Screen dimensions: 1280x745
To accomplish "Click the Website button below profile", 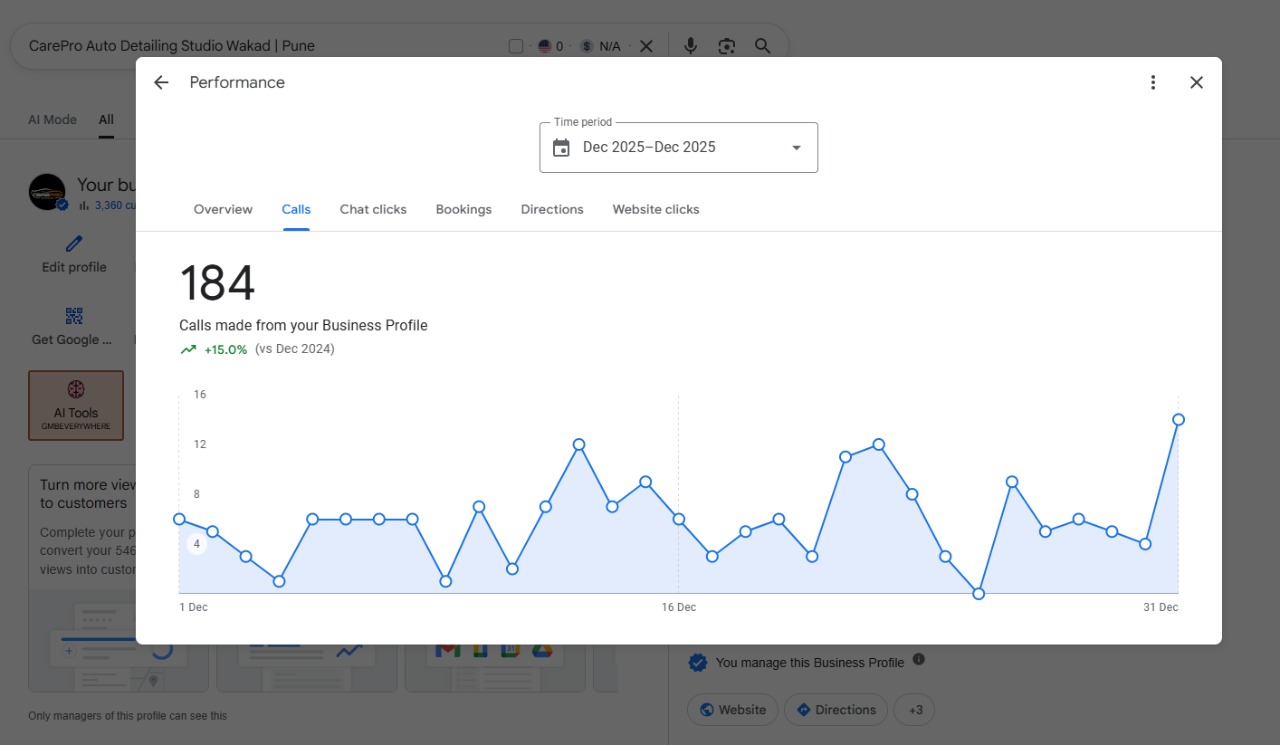I will pyautogui.click(x=733, y=710).
